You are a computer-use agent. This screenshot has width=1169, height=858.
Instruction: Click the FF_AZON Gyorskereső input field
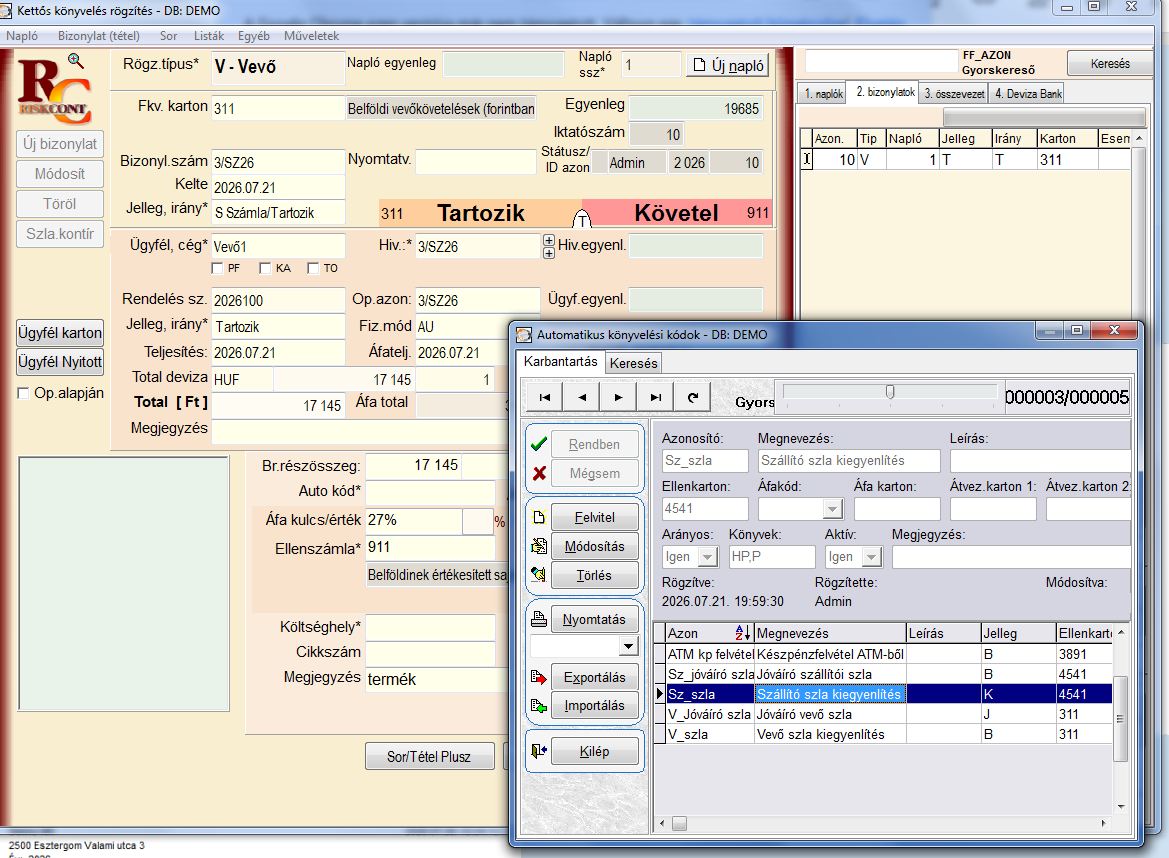(x=880, y=61)
